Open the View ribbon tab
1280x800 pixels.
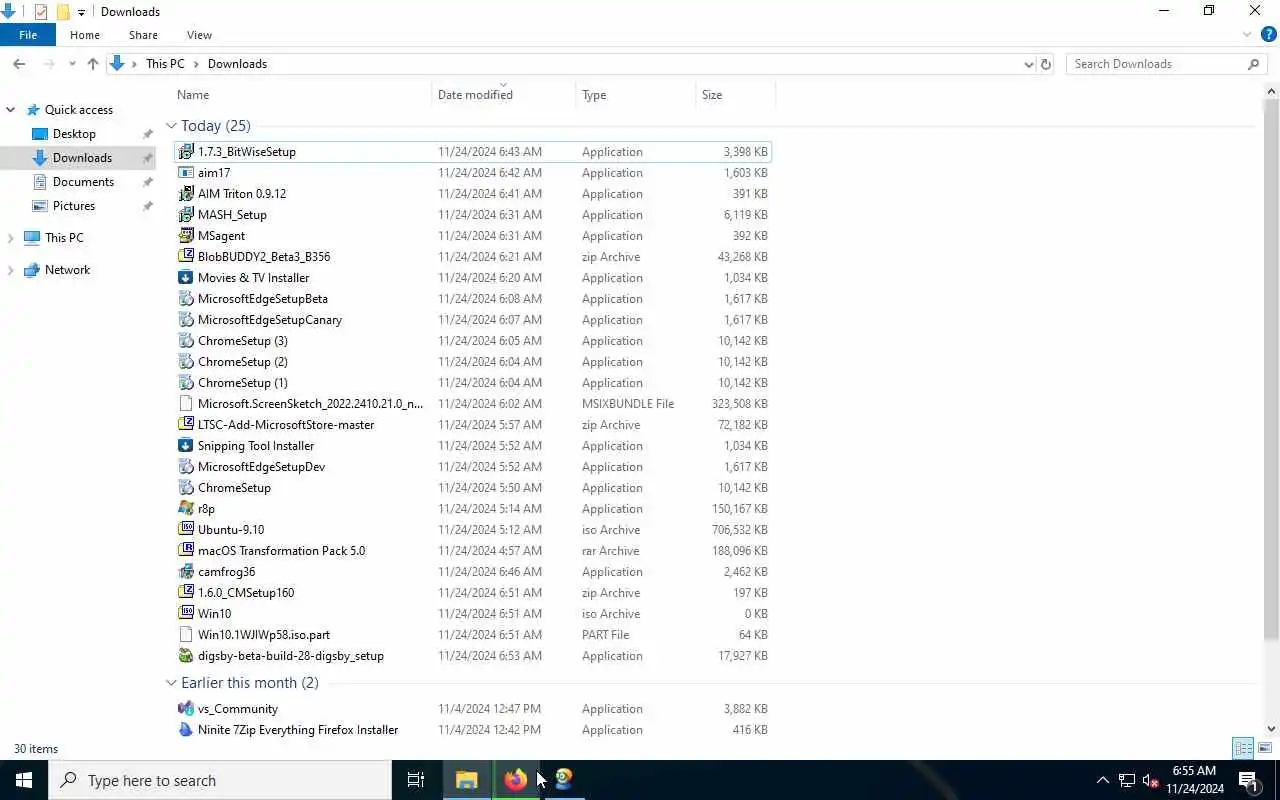pyautogui.click(x=199, y=35)
